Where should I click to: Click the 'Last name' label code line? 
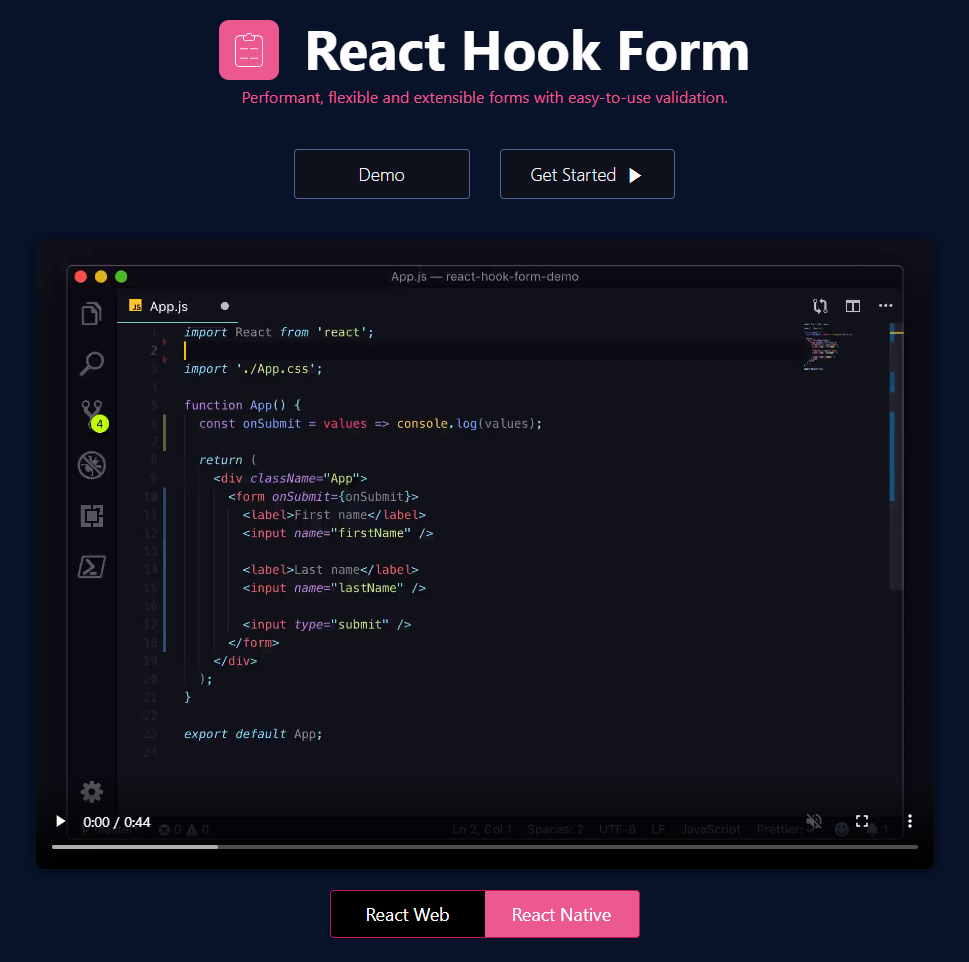click(x=331, y=570)
